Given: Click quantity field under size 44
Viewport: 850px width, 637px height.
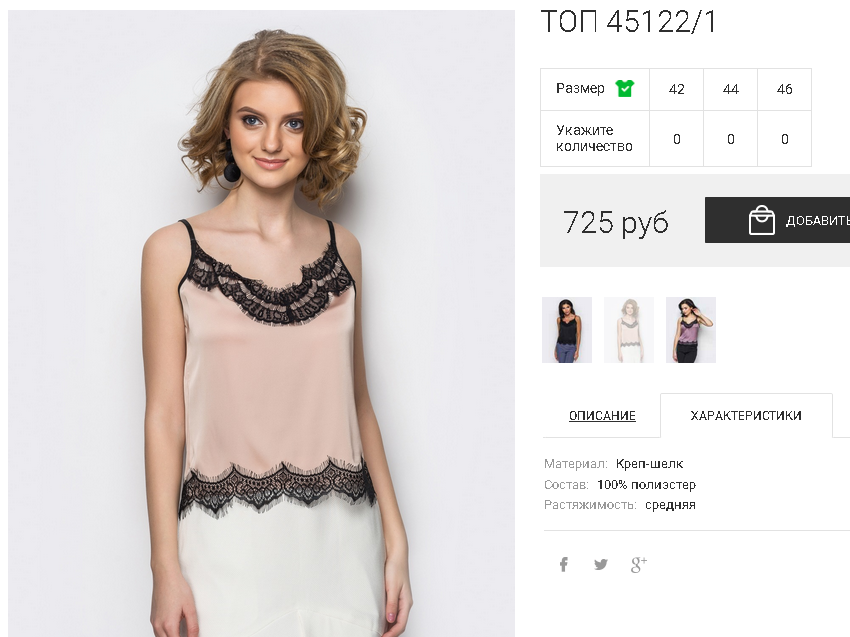Looking at the screenshot, I should pyautogui.click(x=730, y=139).
